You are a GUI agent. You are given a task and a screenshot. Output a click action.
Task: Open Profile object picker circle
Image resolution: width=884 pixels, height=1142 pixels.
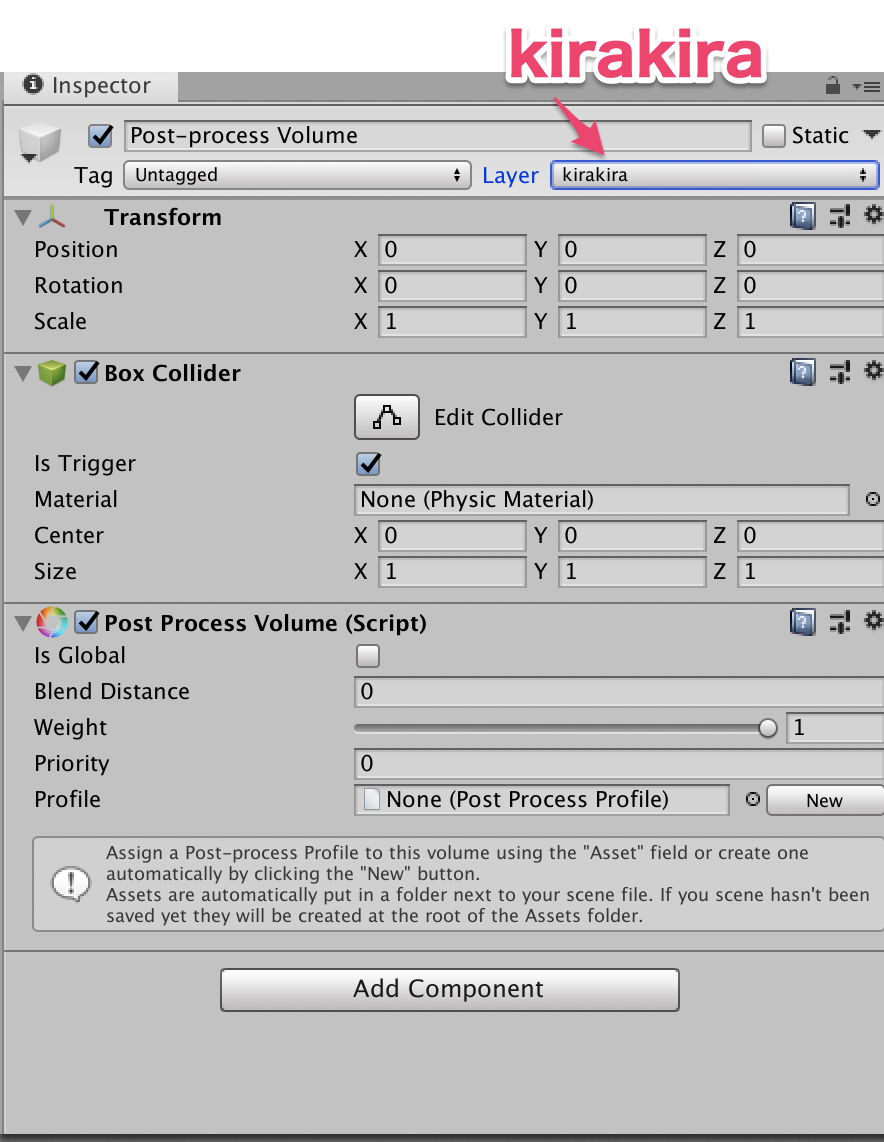(x=753, y=799)
